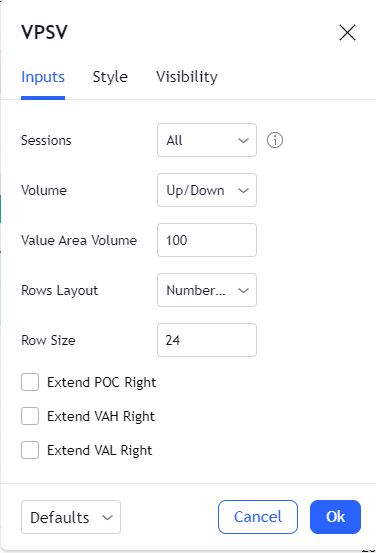The height and width of the screenshot is (553, 376).
Task: Click the Sessions info icon
Action: (x=275, y=140)
